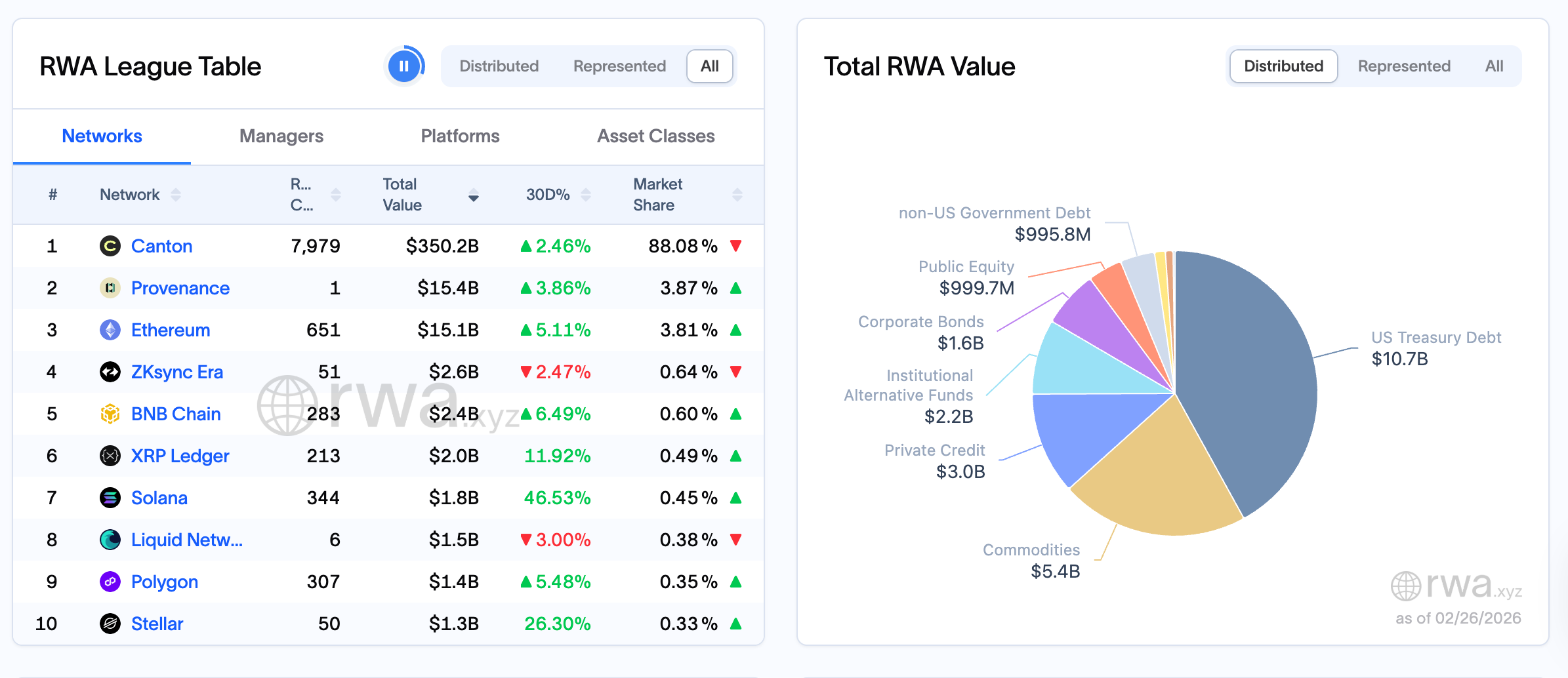Click Canton's $350.2B total value cell
The width and height of the screenshot is (1568, 678).
pyautogui.click(x=442, y=246)
